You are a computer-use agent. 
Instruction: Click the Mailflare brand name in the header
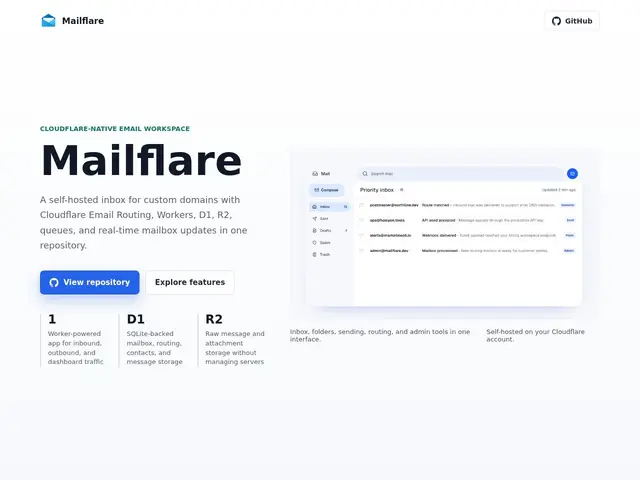coord(83,21)
